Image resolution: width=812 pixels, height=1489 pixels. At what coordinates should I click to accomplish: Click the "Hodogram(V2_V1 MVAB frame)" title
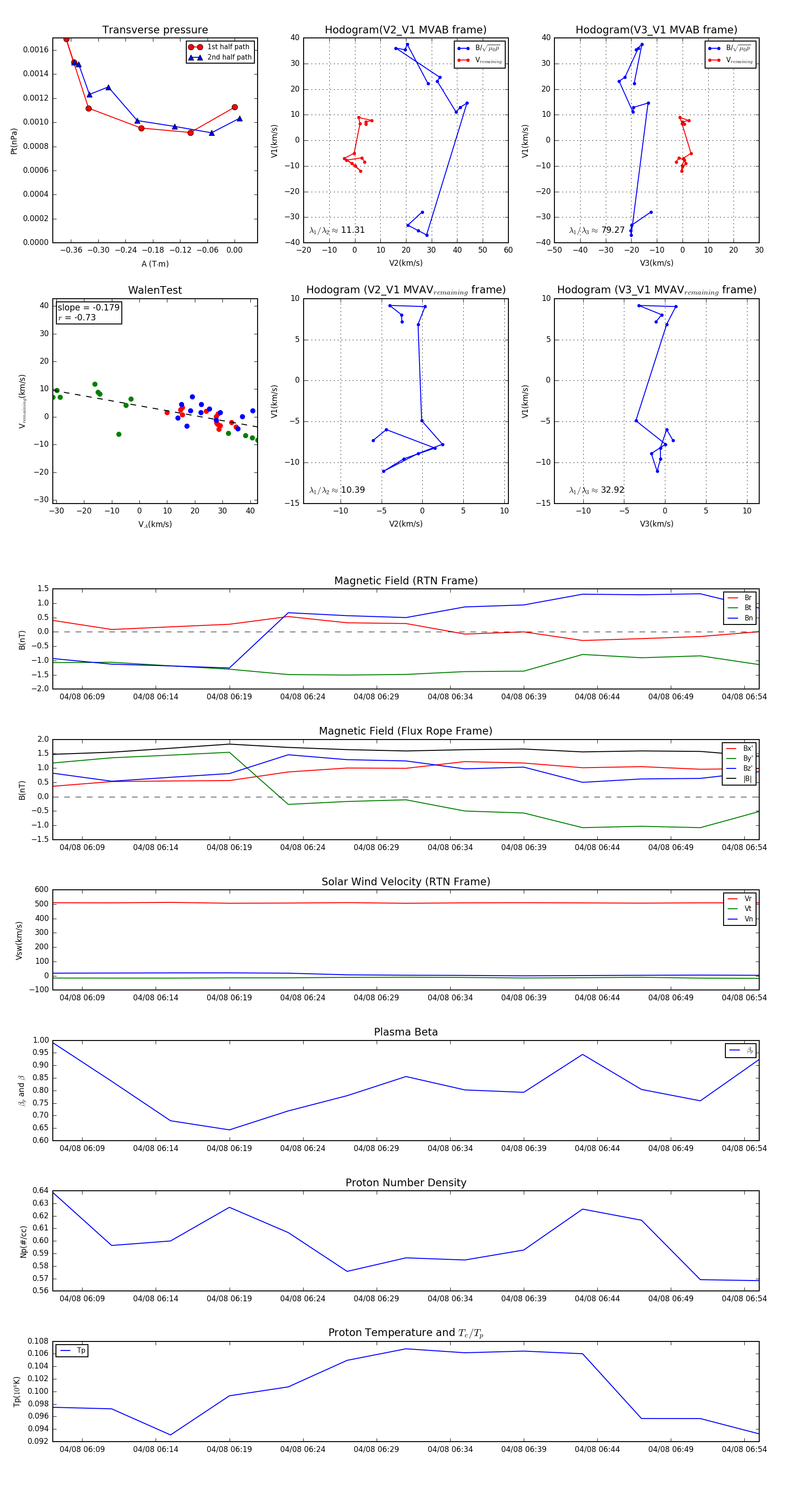406,30
